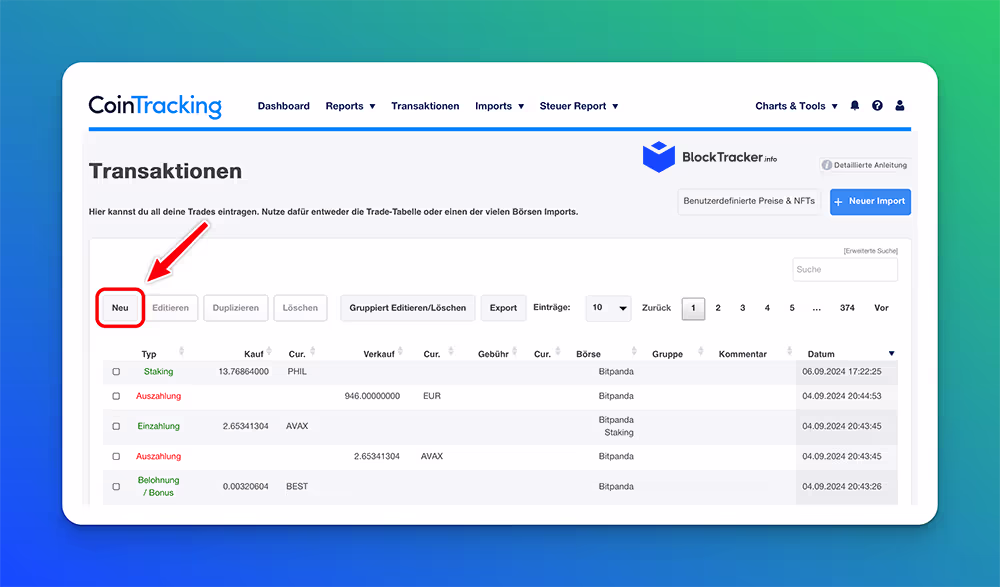Click the value 946.00000000
The width and height of the screenshot is (1000, 587).
click(x=372, y=396)
